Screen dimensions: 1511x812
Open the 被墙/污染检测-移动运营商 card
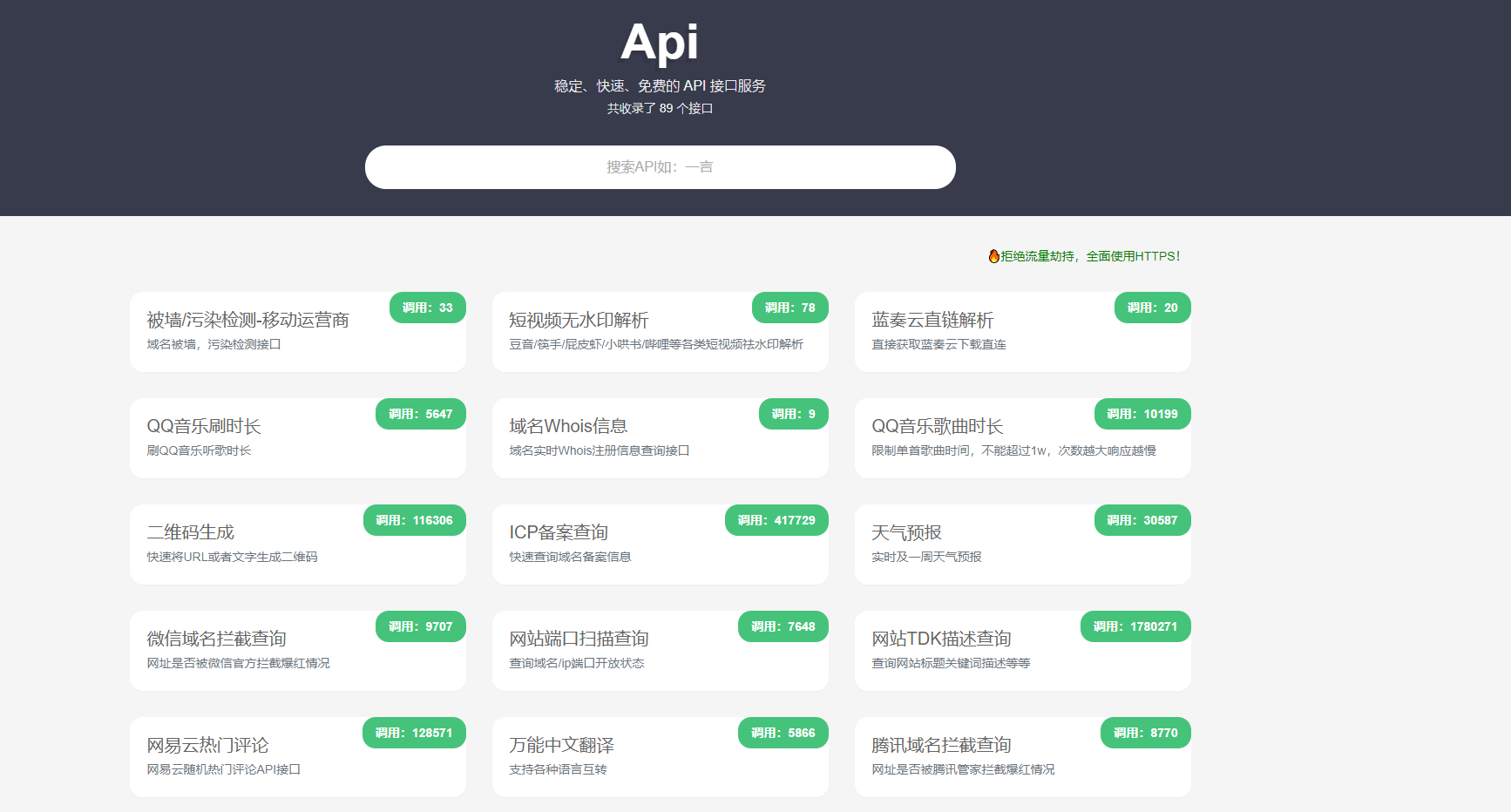click(298, 332)
